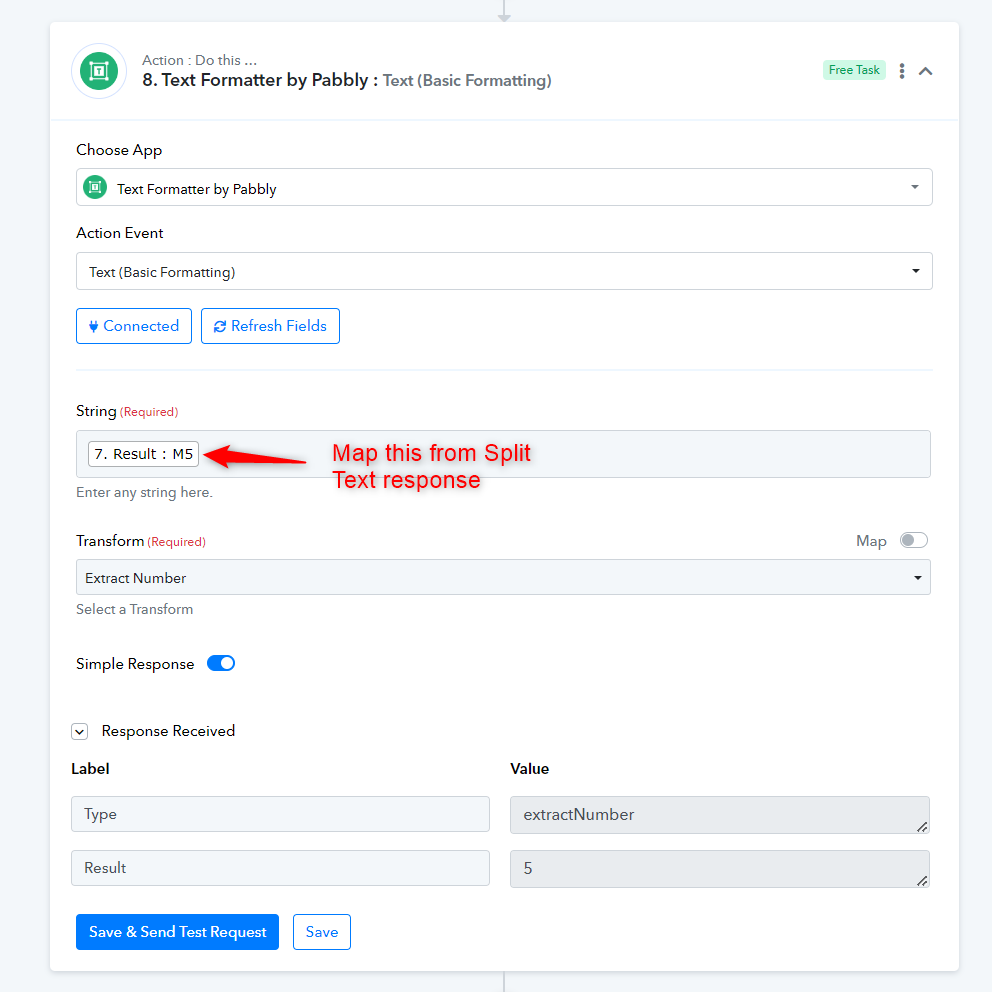This screenshot has width=992, height=992.
Task: Click the Free Task badge
Action: pyautogui.click(x=853, y=70)
